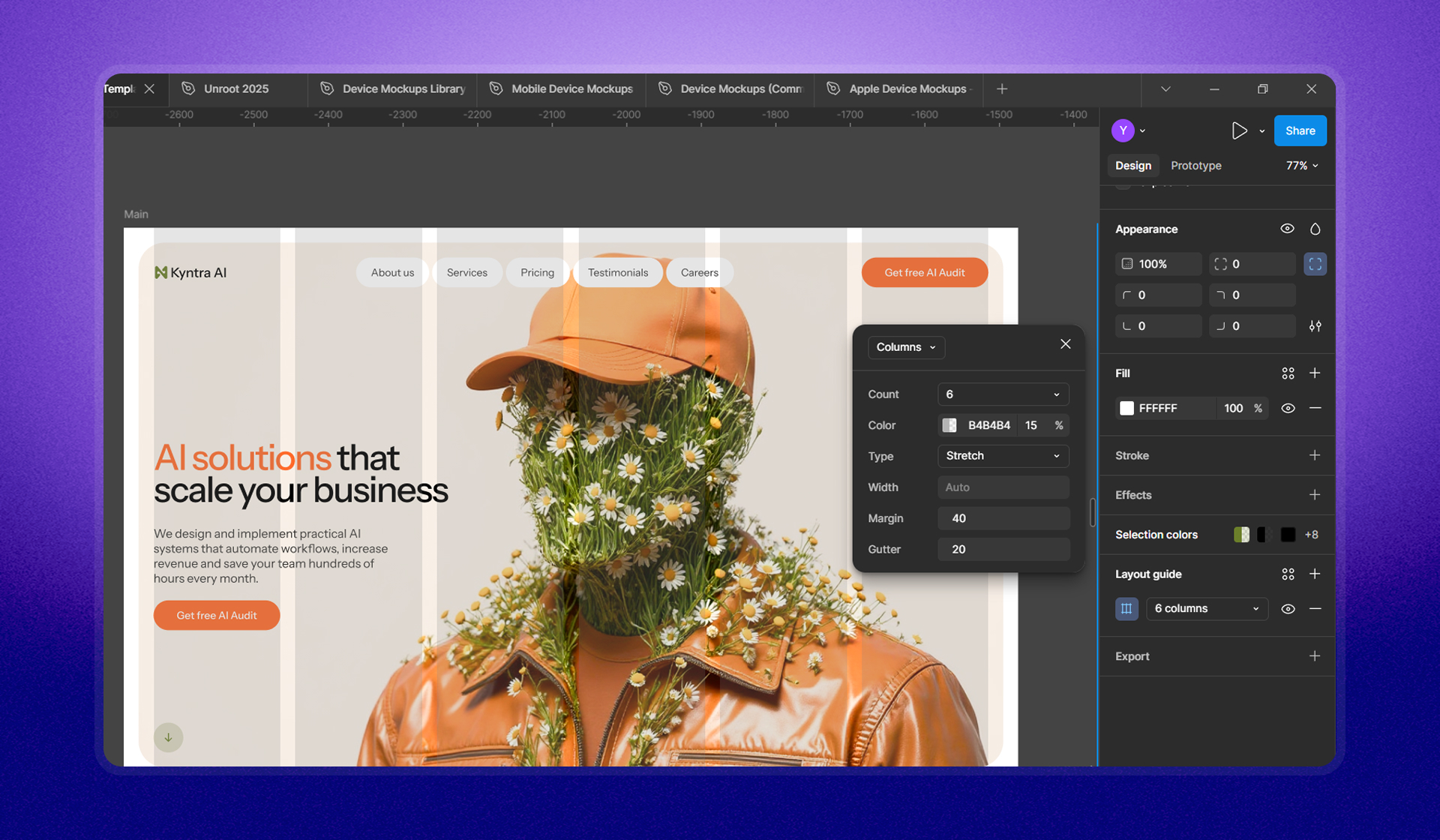Expand the Columns grid type dropdown
Screen dimensions: 1440x840
tap(906, 347)
